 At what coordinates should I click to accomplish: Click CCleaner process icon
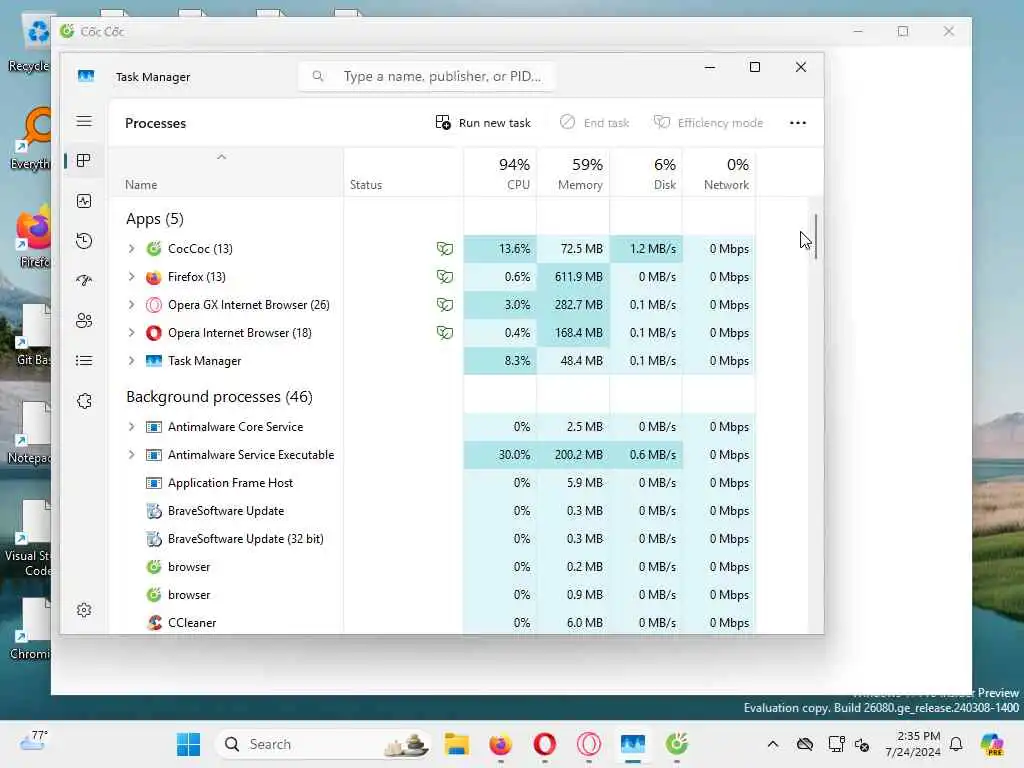coord(153,623)
